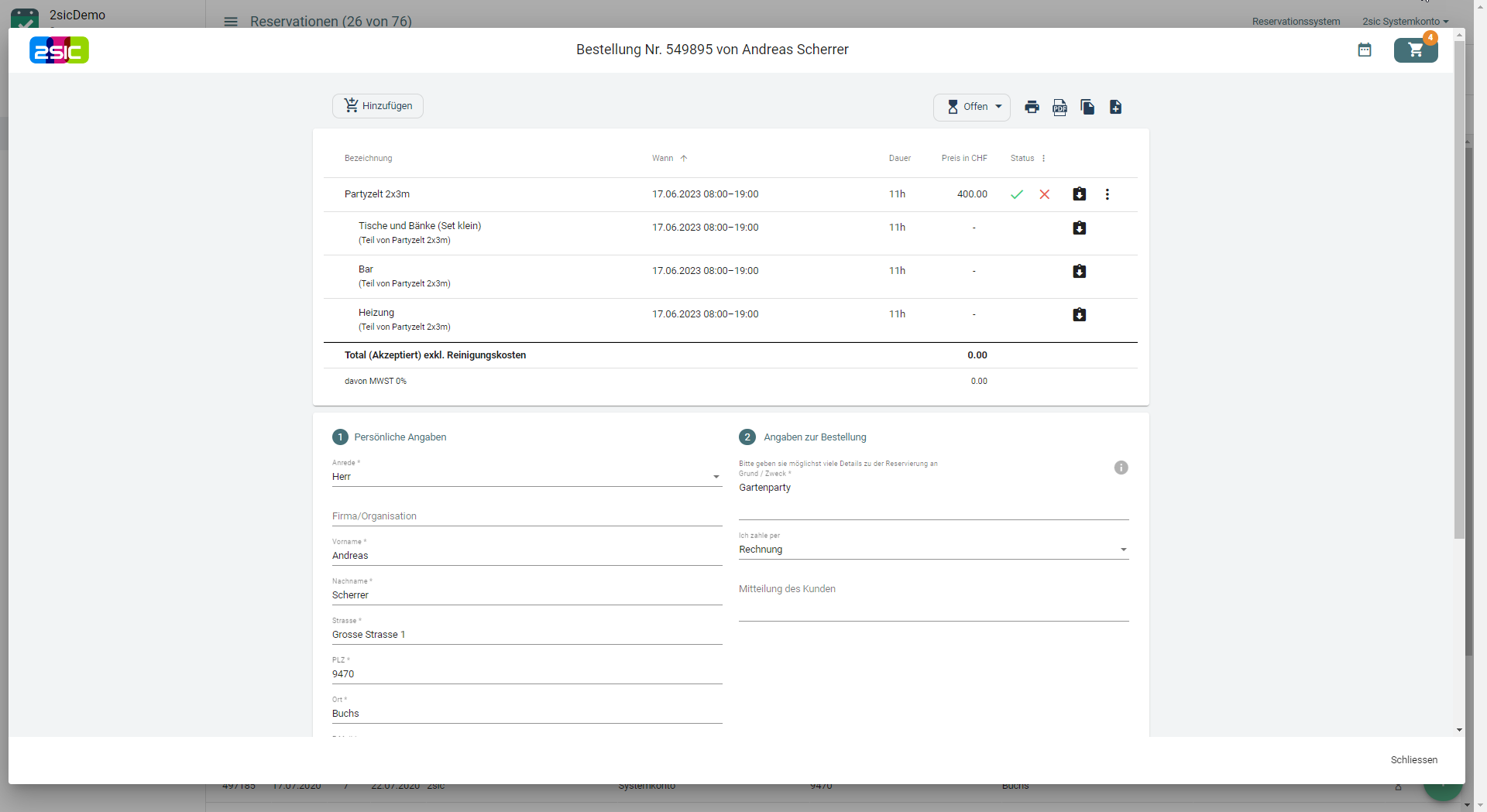The height and width of the screenshot is (812, 1487).
Task: Click the clipboard icon in Heizung row
Action: (1080, 315)
